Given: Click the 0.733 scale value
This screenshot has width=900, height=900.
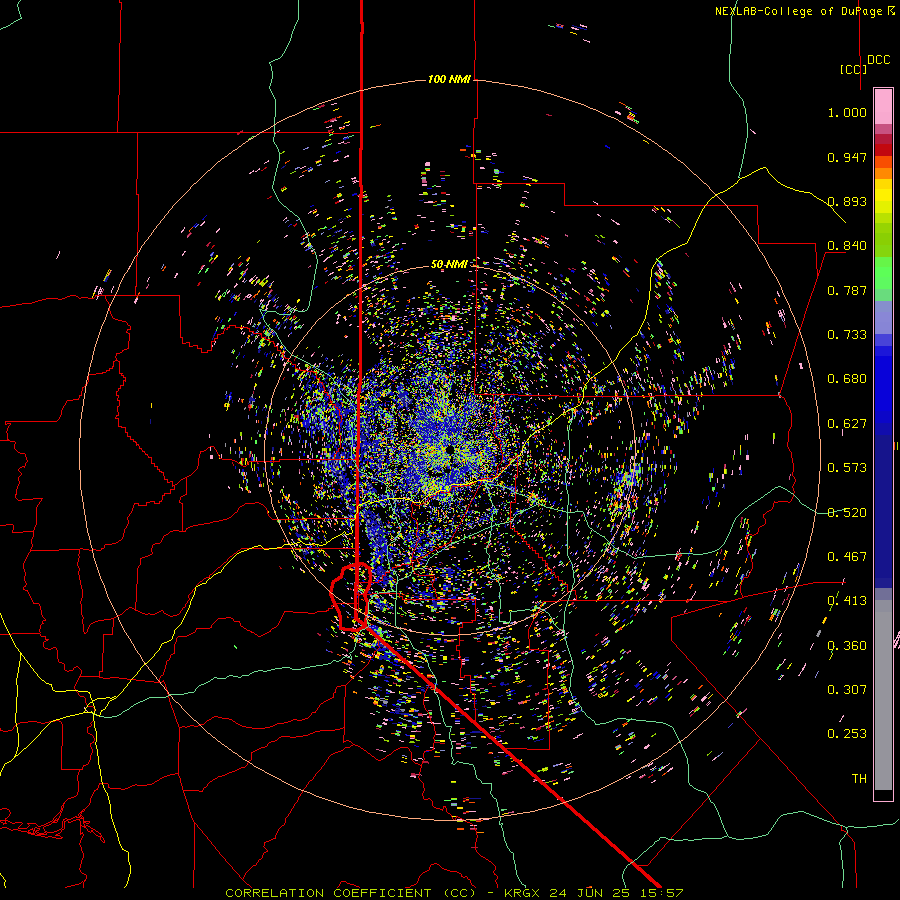Looking at the screenshot, I should tap(847, 335).
